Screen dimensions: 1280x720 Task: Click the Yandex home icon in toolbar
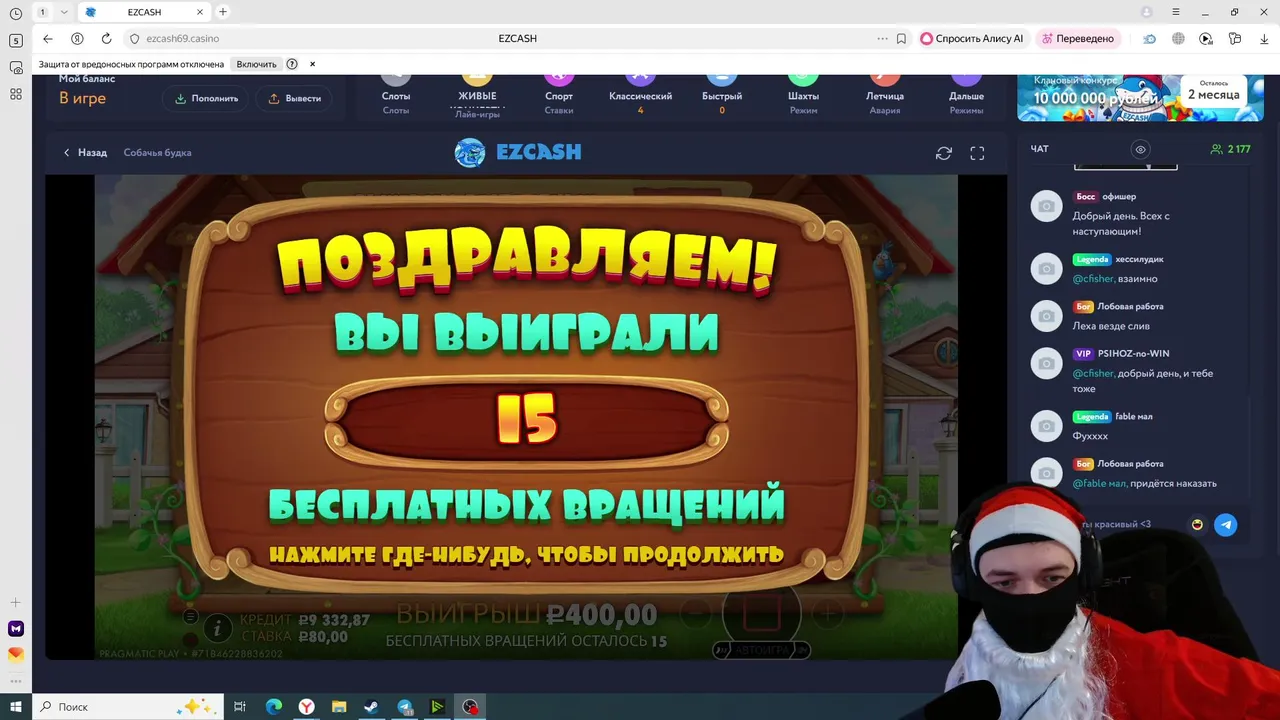tap(77, 38)
